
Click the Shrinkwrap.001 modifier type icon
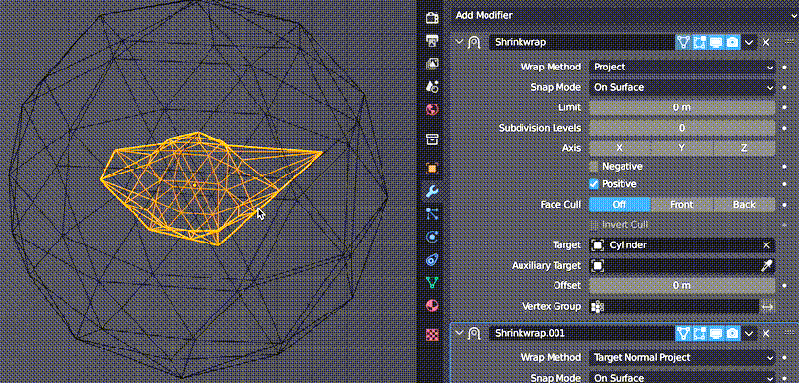point(475,334)
